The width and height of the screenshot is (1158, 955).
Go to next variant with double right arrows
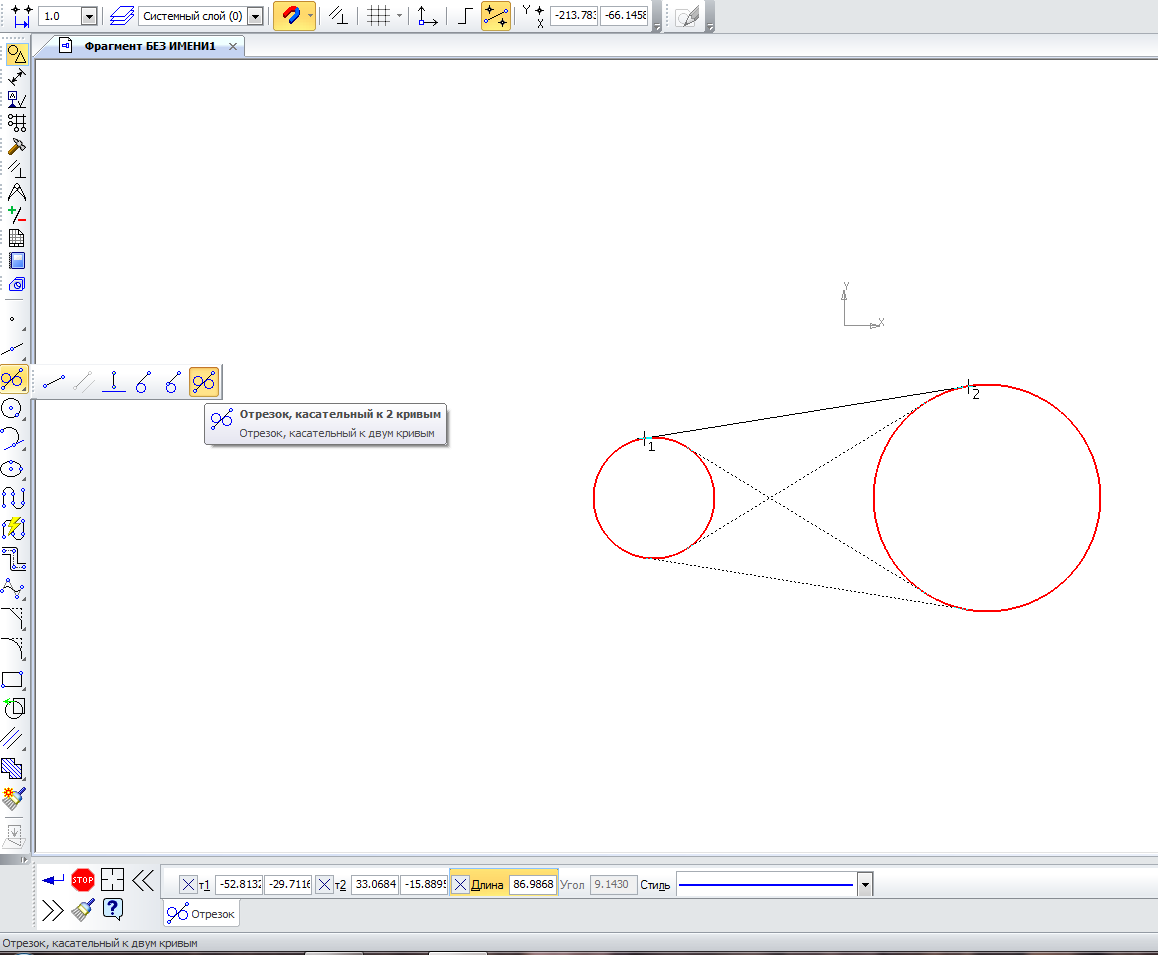pos(52,910)
